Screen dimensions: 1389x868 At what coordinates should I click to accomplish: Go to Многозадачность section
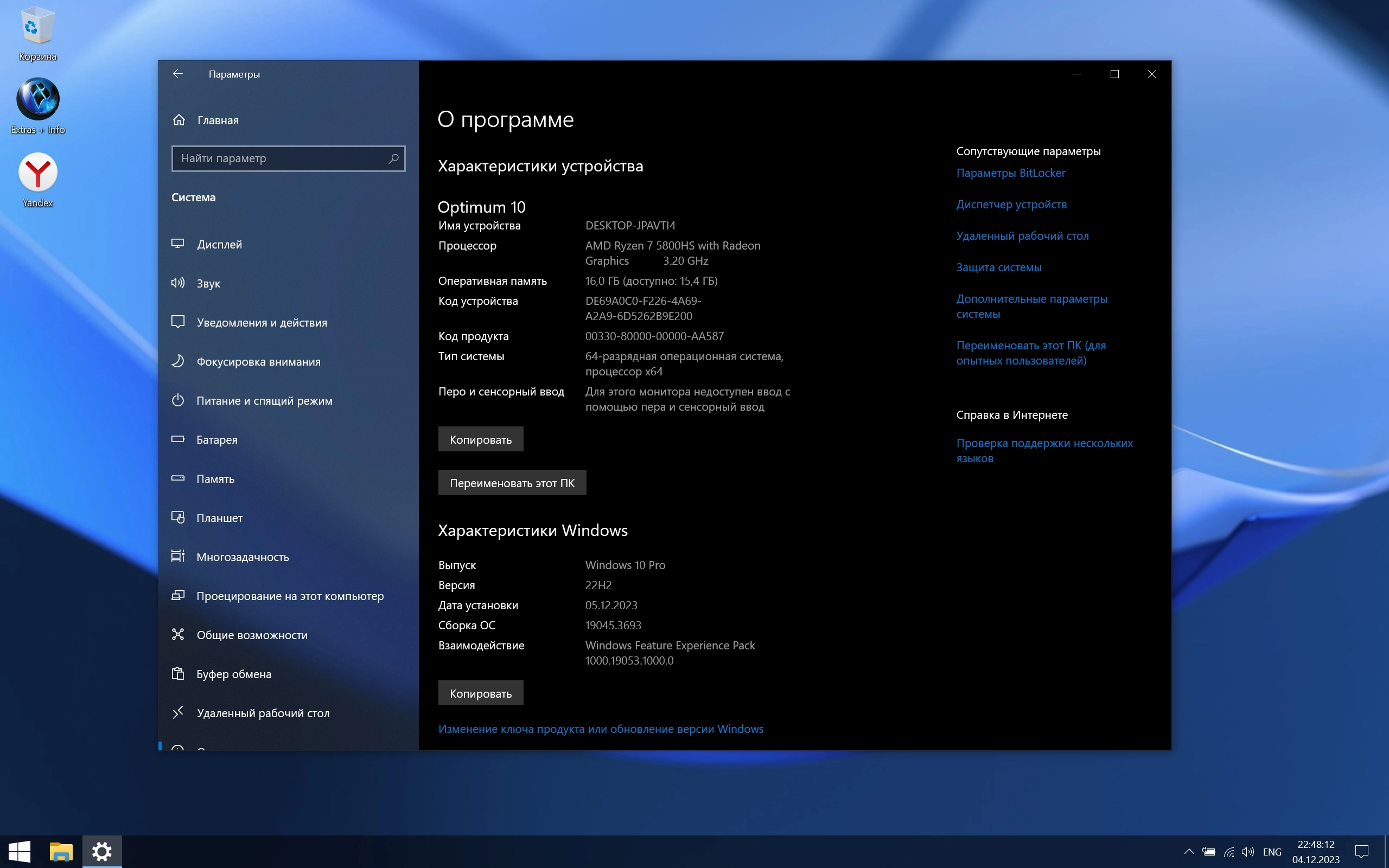pos(242,557)
